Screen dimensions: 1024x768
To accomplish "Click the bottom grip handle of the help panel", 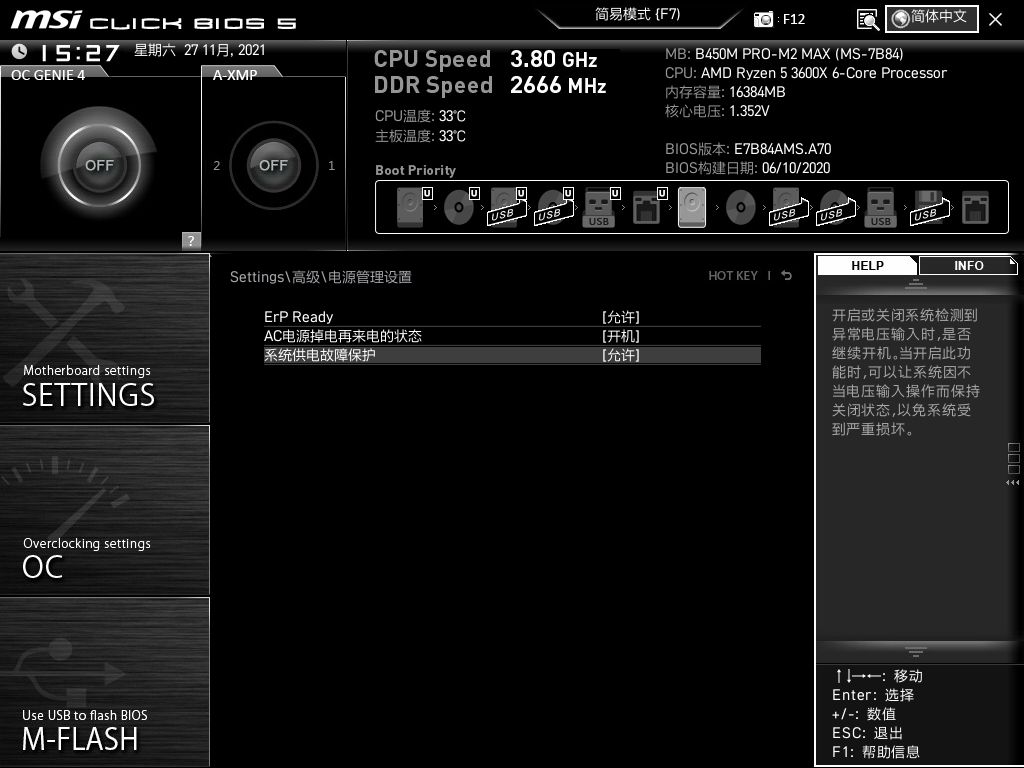I will pyautogui.click(x=916, y=651).
